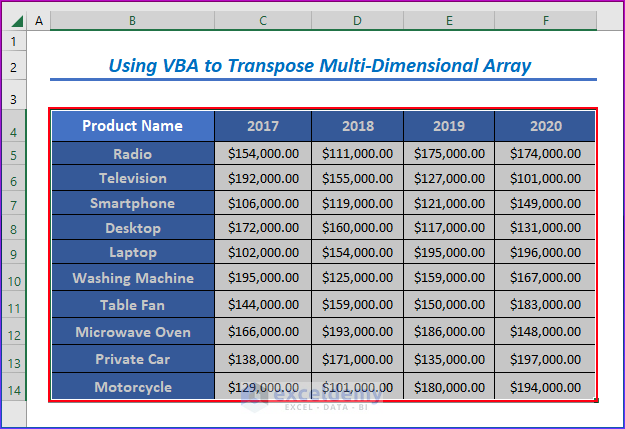The width and height of the screenshot is (625, 429).
Task: Click Desktop's 2020 value $131,000.00
Action: tap(545, 228)
